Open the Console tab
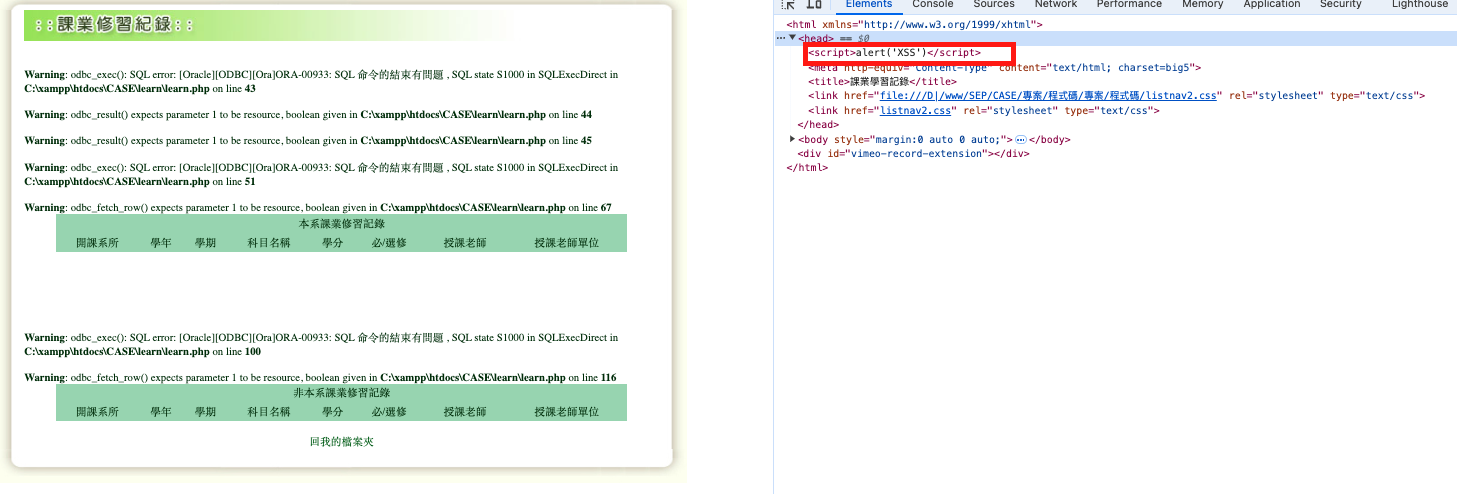 (x=932, y=5)
